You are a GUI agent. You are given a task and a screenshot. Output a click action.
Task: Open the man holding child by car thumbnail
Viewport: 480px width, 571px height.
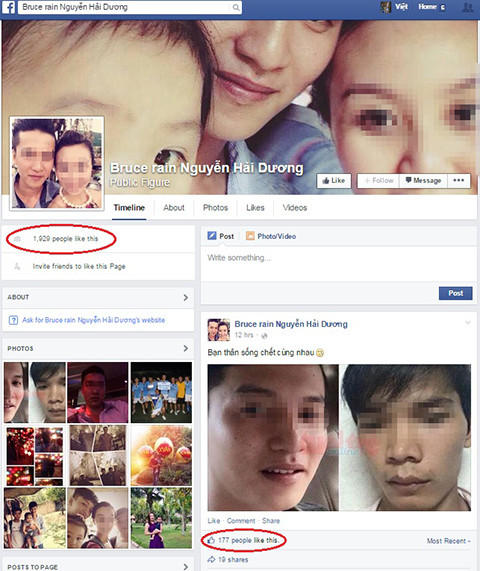[x=35, y=518]
